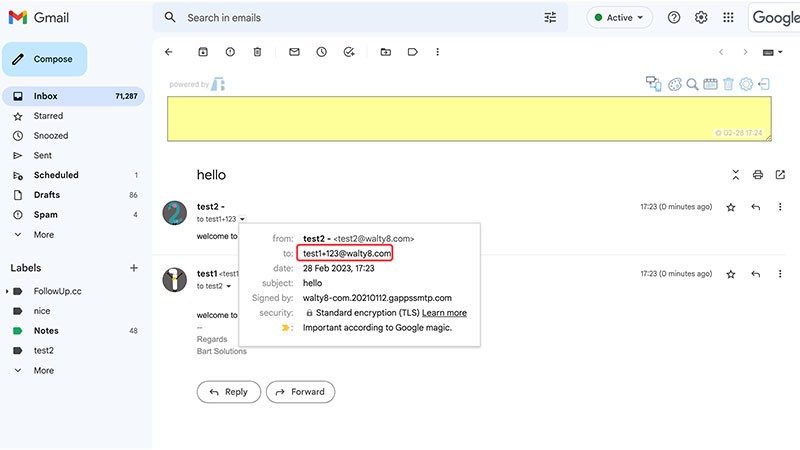Click the test1 sender avatar

[x=174, y=280]
